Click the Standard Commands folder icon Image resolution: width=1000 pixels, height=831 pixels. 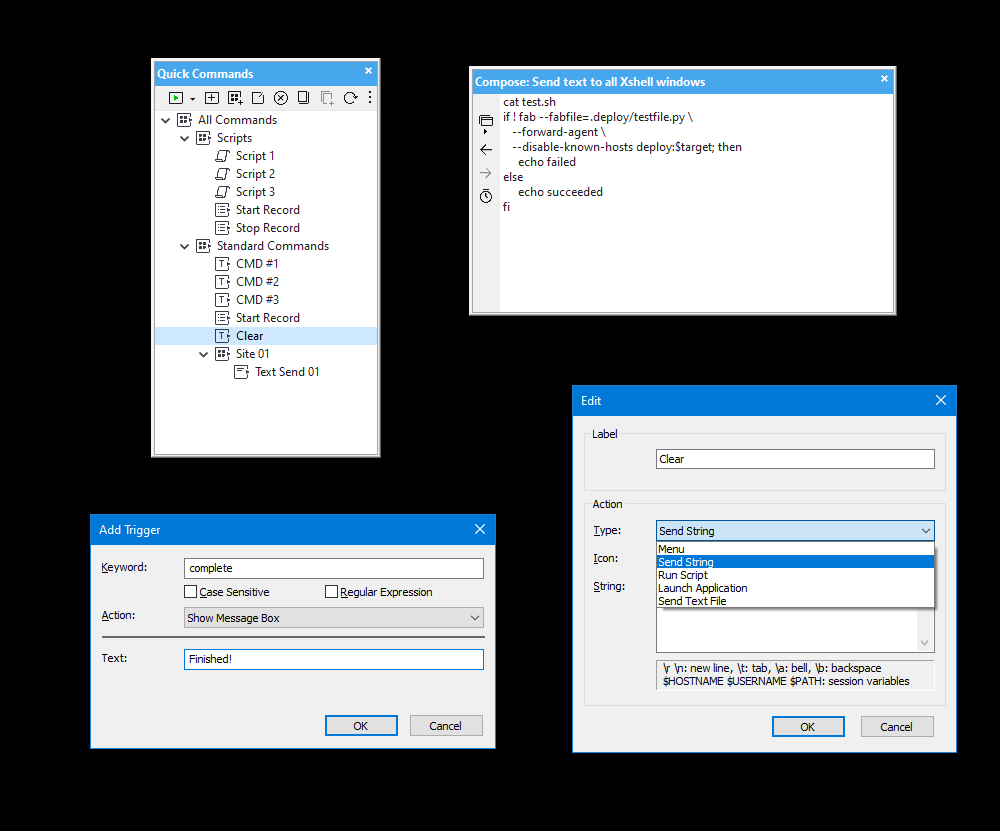click(203, 246)
